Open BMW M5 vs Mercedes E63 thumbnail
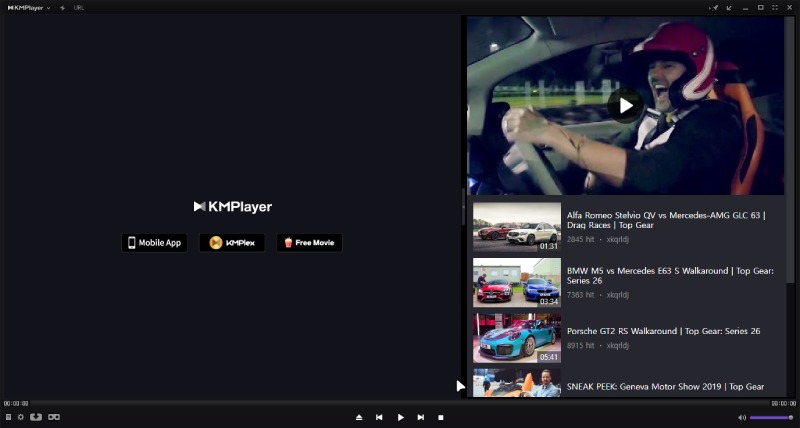800x428 pixels. click(516, 283)
